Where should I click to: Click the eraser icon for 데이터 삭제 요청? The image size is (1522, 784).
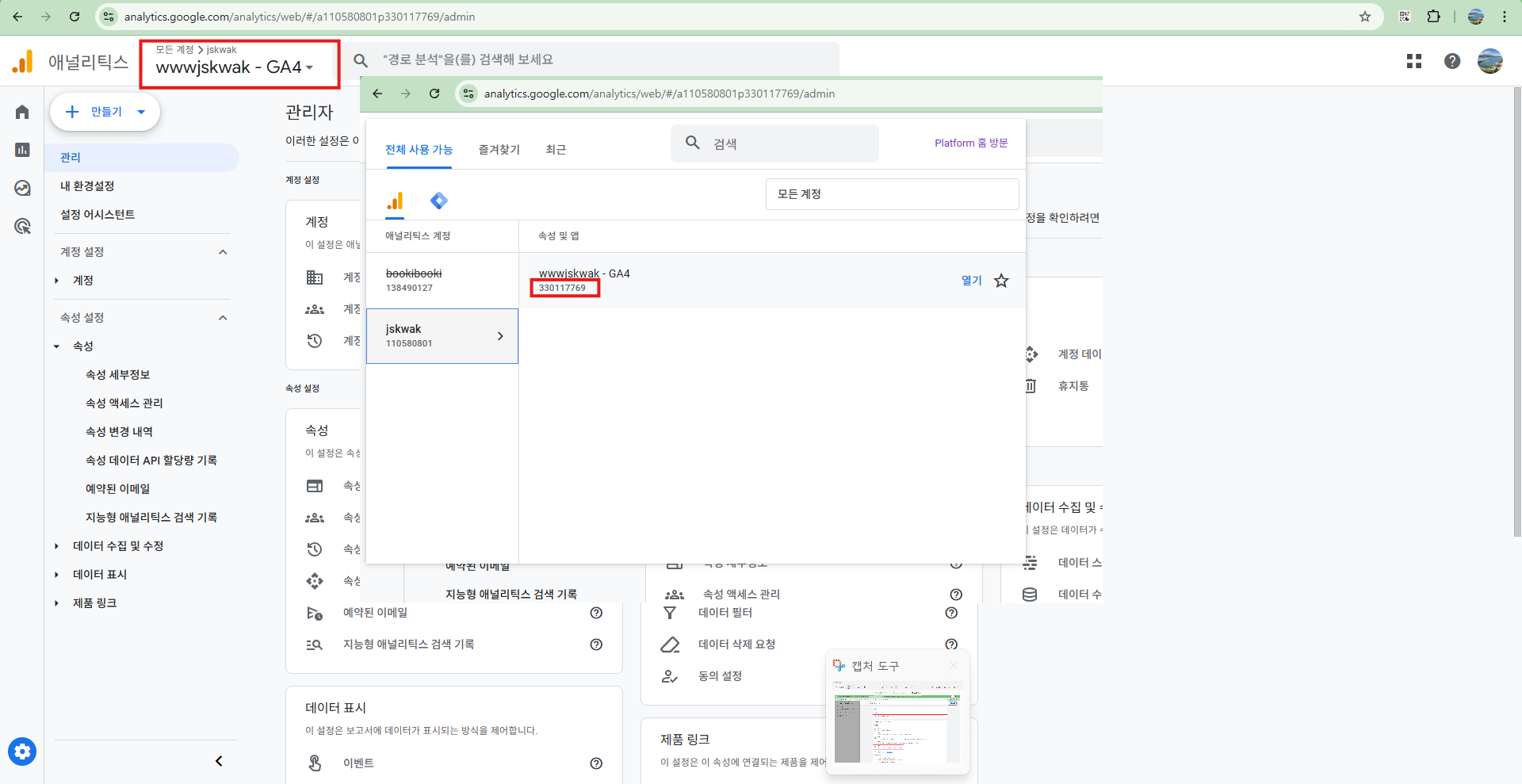(x=670, y=644)
